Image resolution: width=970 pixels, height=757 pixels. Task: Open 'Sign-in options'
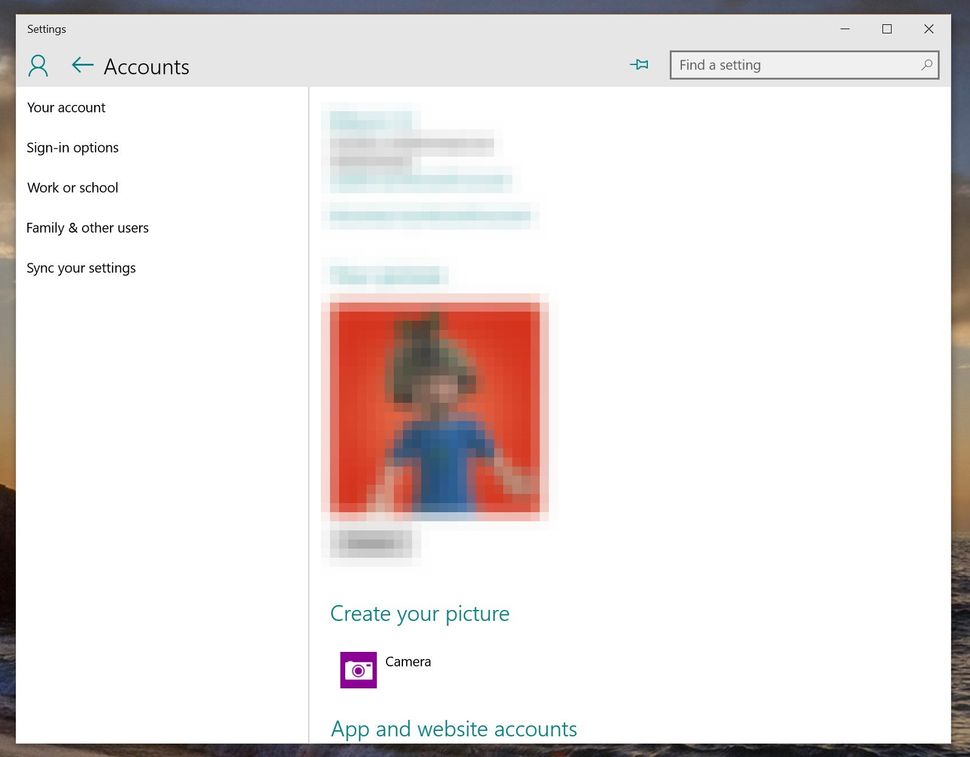[x=72, y=147]
